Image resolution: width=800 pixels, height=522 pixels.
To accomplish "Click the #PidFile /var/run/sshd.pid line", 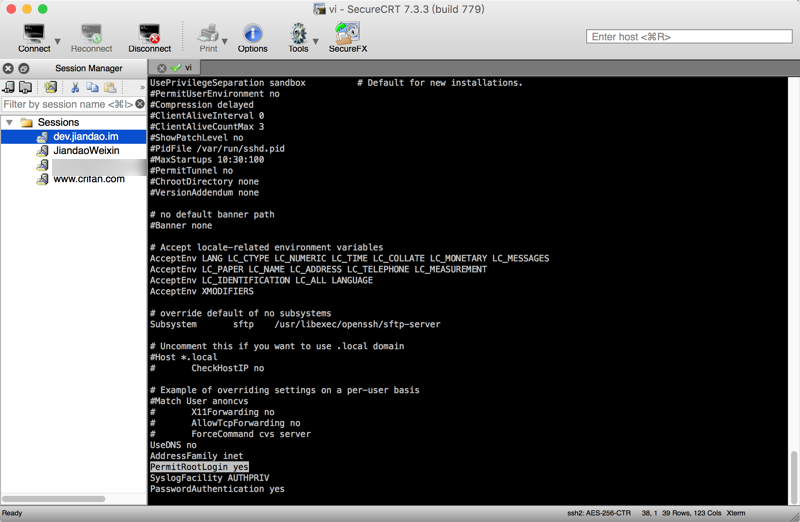I will [217, 149].
